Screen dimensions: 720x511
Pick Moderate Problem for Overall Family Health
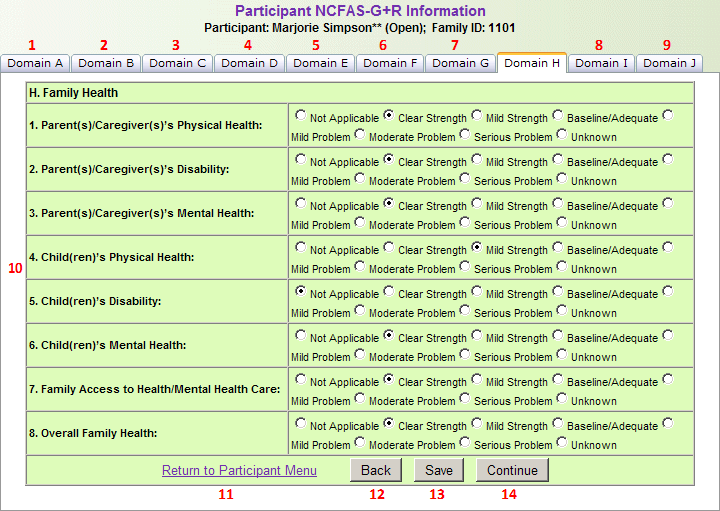tap(360, 442)
